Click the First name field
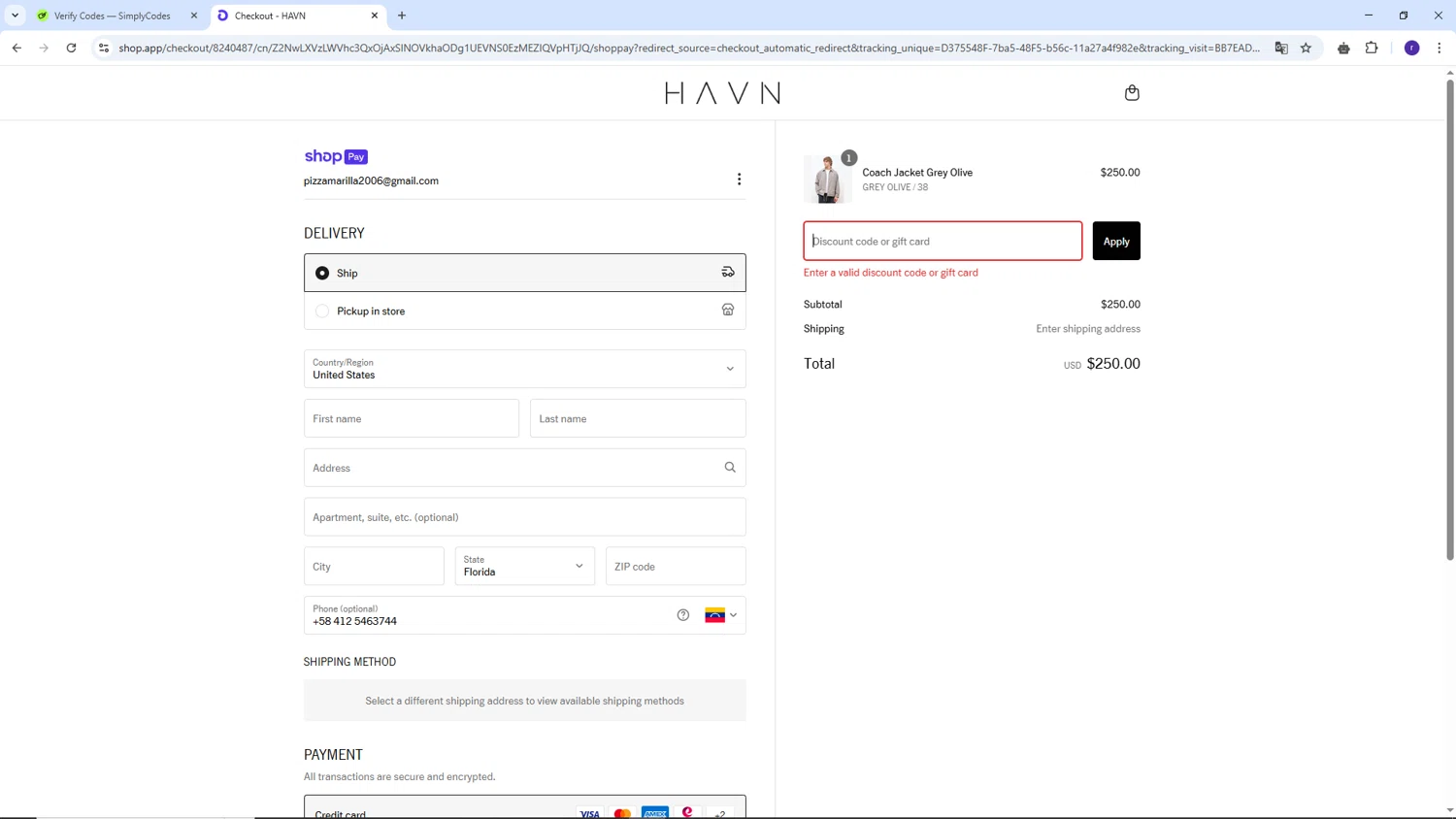The height and width of the screenshot is (819, 1456). (412, 418)
